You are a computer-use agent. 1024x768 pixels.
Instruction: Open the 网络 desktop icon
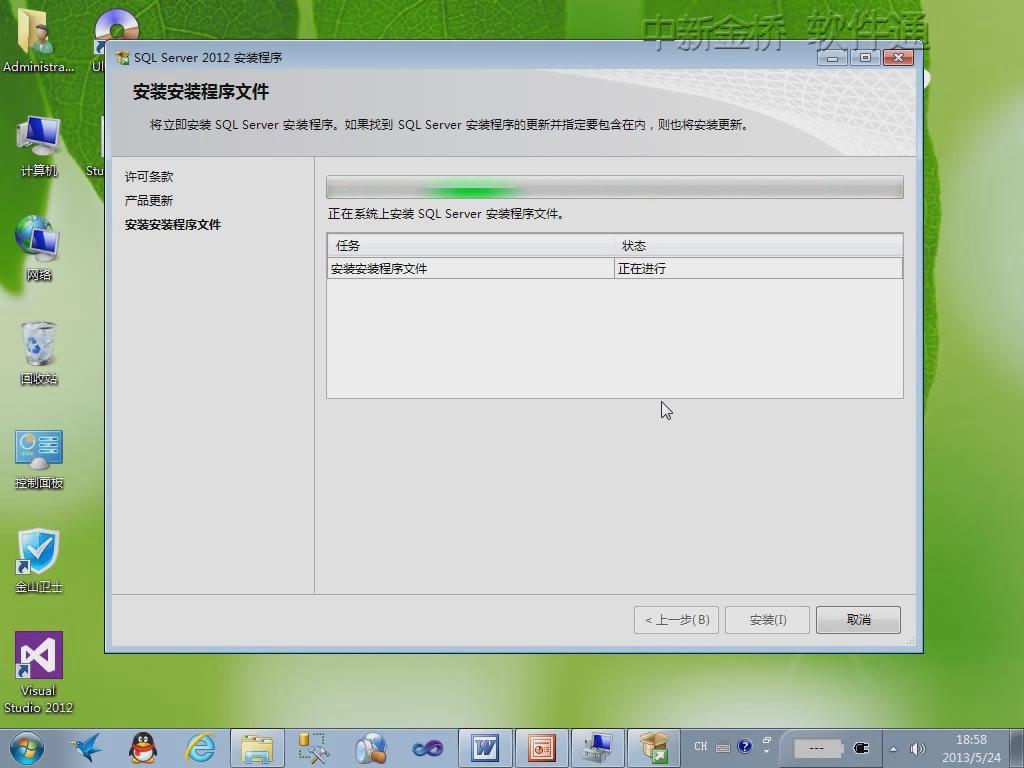pos(39,249)
